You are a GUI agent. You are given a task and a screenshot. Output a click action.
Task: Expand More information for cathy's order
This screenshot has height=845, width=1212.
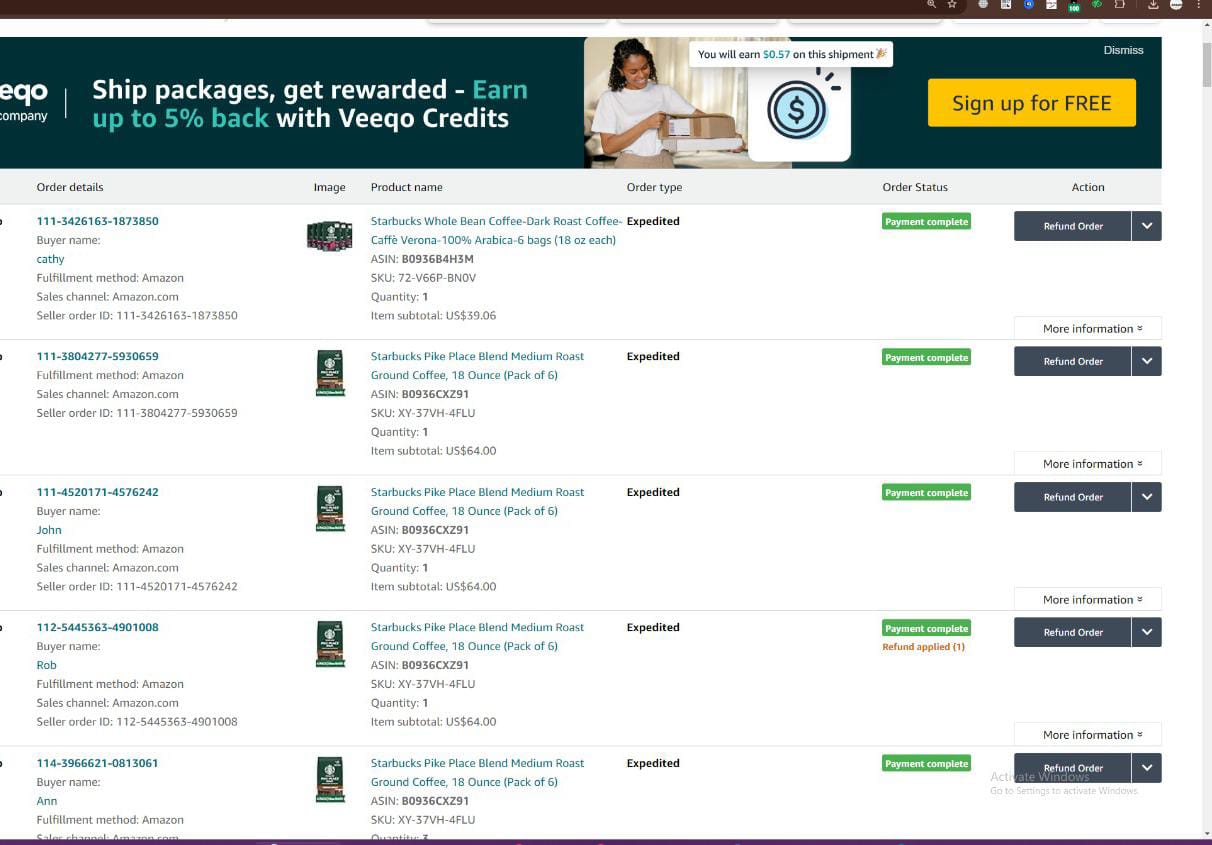[1088, 329]
